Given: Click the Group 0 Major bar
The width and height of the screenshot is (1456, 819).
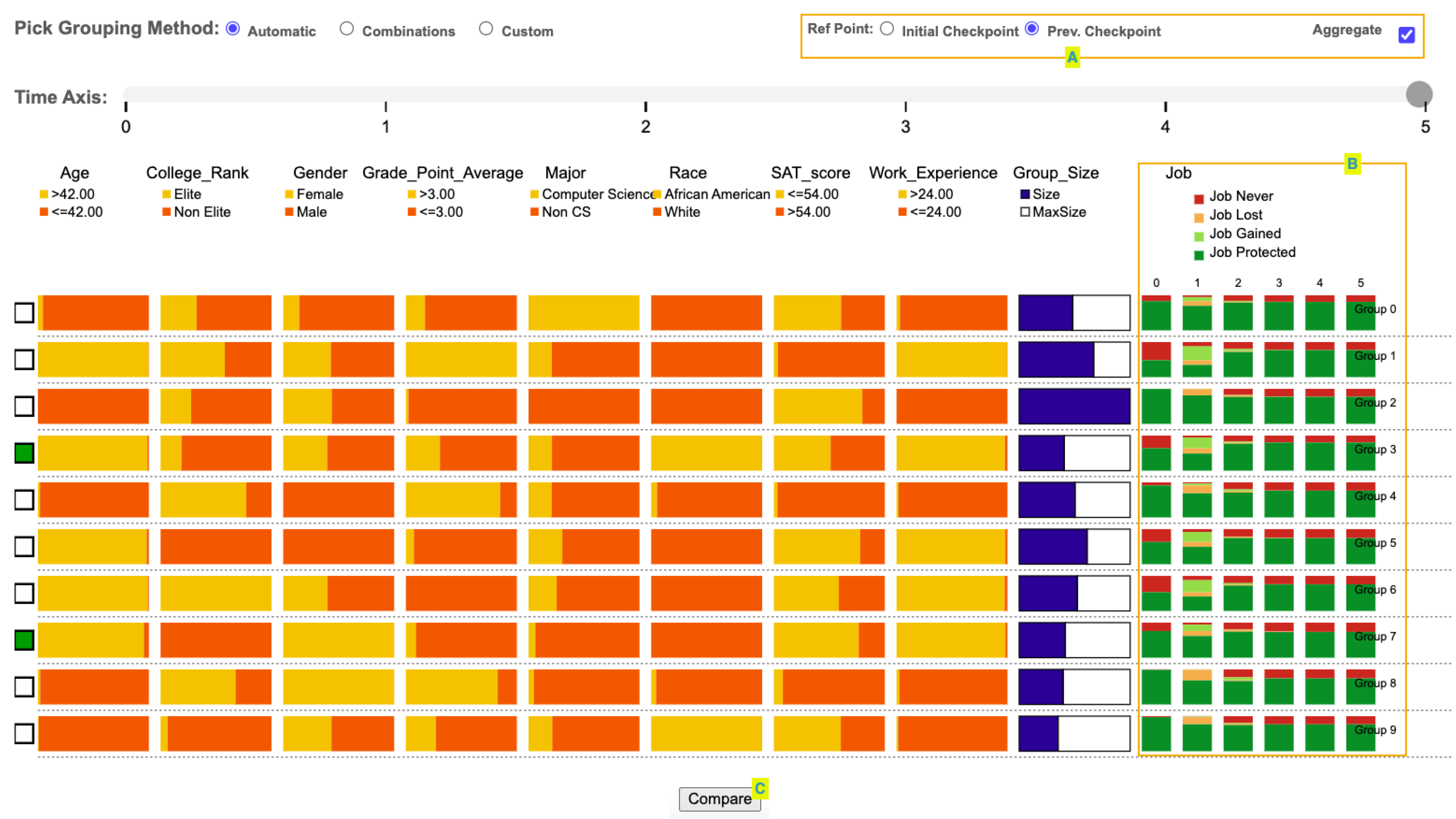Looking at the screenshot, I should tap(584, 313).
